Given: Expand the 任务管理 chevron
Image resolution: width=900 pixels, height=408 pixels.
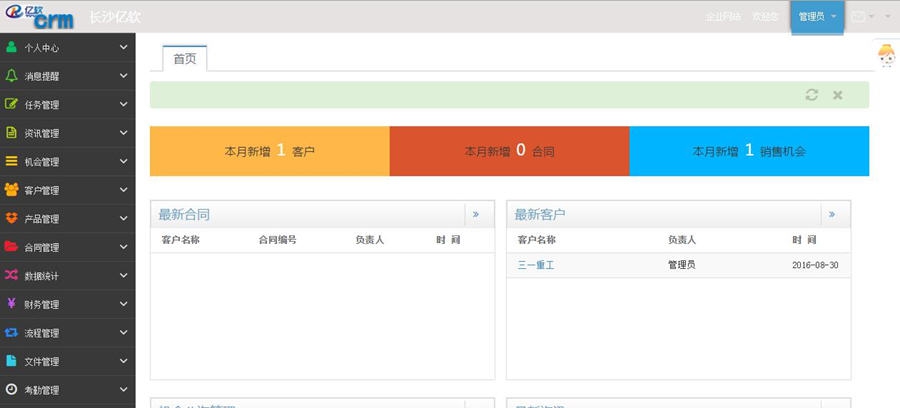Looking at the screenshot, I should (x=123, y=104).
